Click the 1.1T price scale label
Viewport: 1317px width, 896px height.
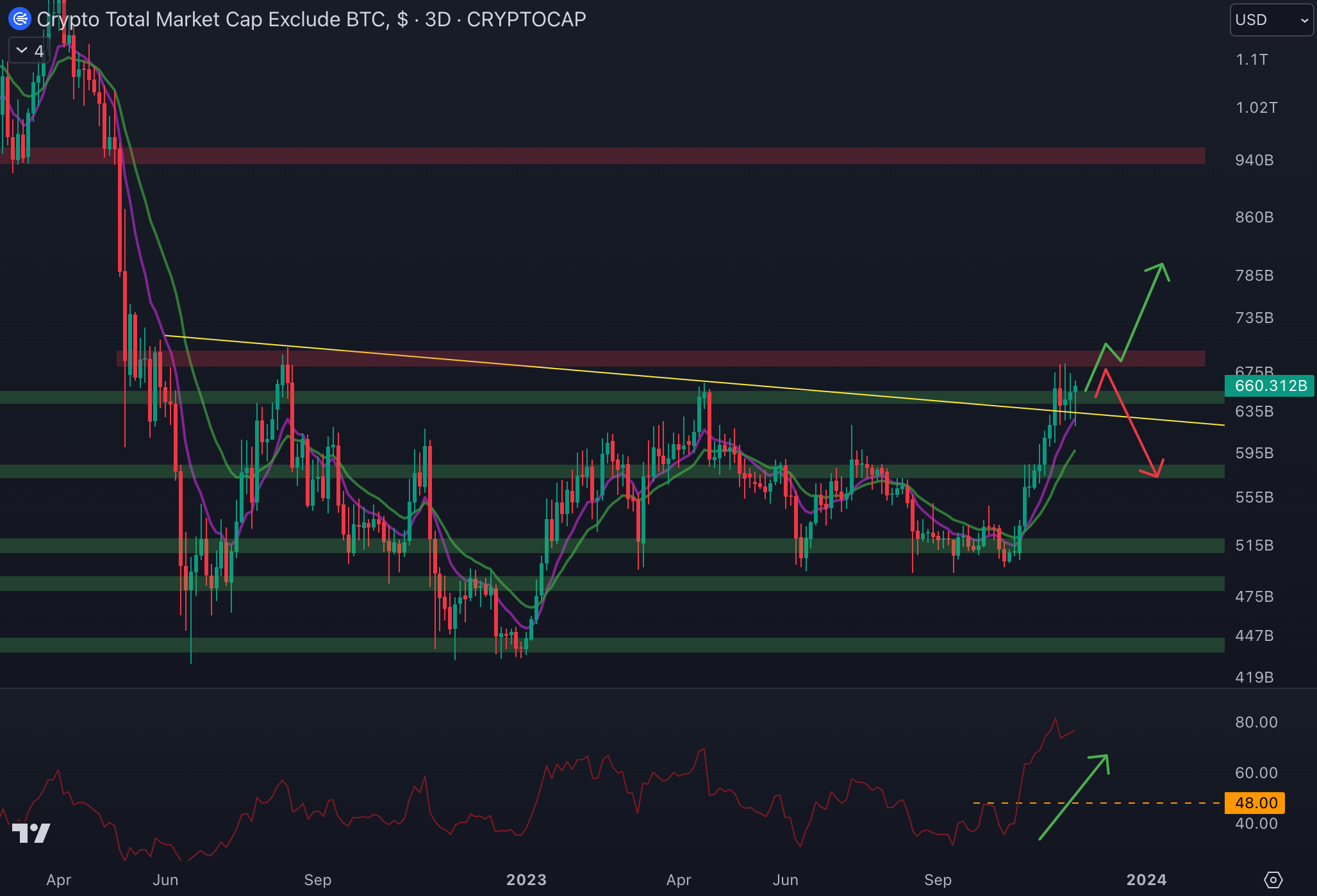click(x=1251, y=60)
